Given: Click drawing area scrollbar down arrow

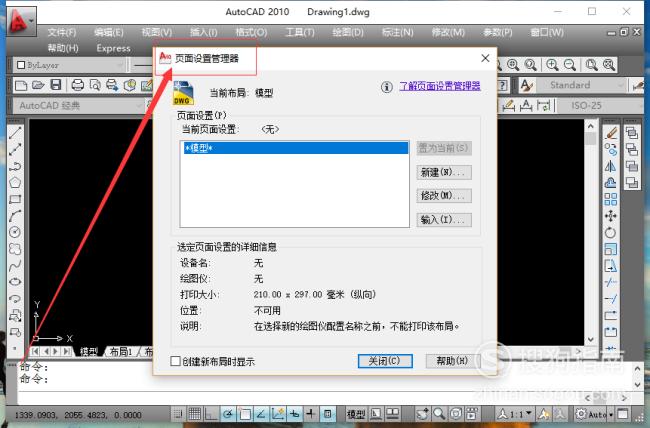Looking at the screenshot, I should [x=591, y=340].
